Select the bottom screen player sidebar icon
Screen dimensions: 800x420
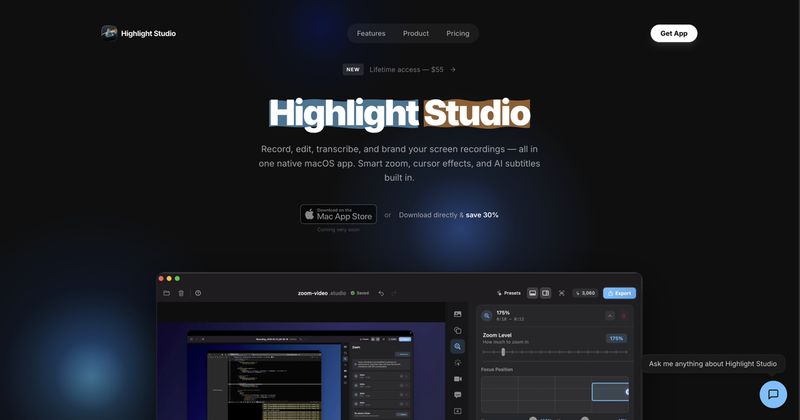458,411
